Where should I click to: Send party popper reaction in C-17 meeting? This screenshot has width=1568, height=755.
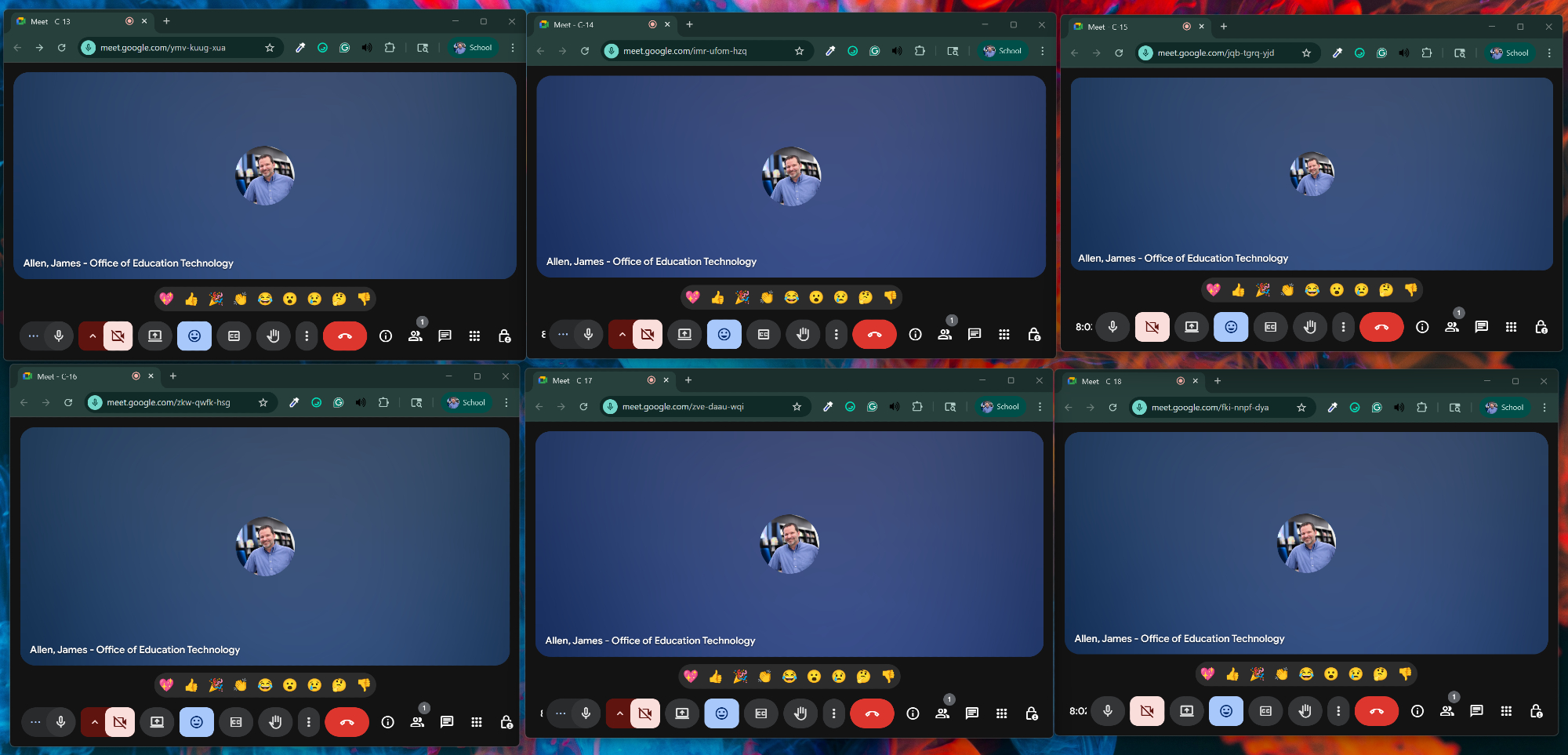[x=740, y=677]
